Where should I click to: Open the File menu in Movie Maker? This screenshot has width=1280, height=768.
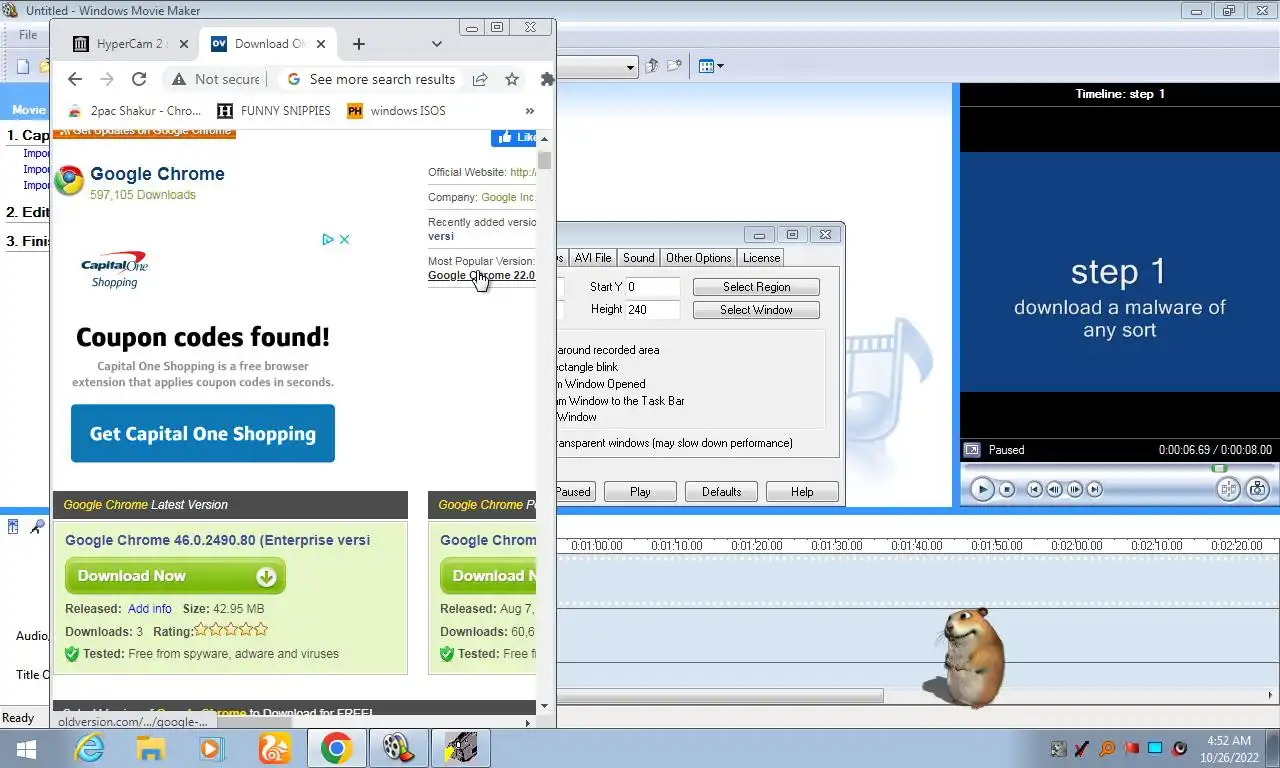28,35
